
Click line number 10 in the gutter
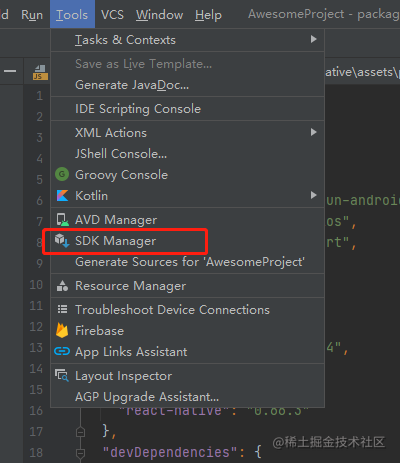[x=36, y=285]
